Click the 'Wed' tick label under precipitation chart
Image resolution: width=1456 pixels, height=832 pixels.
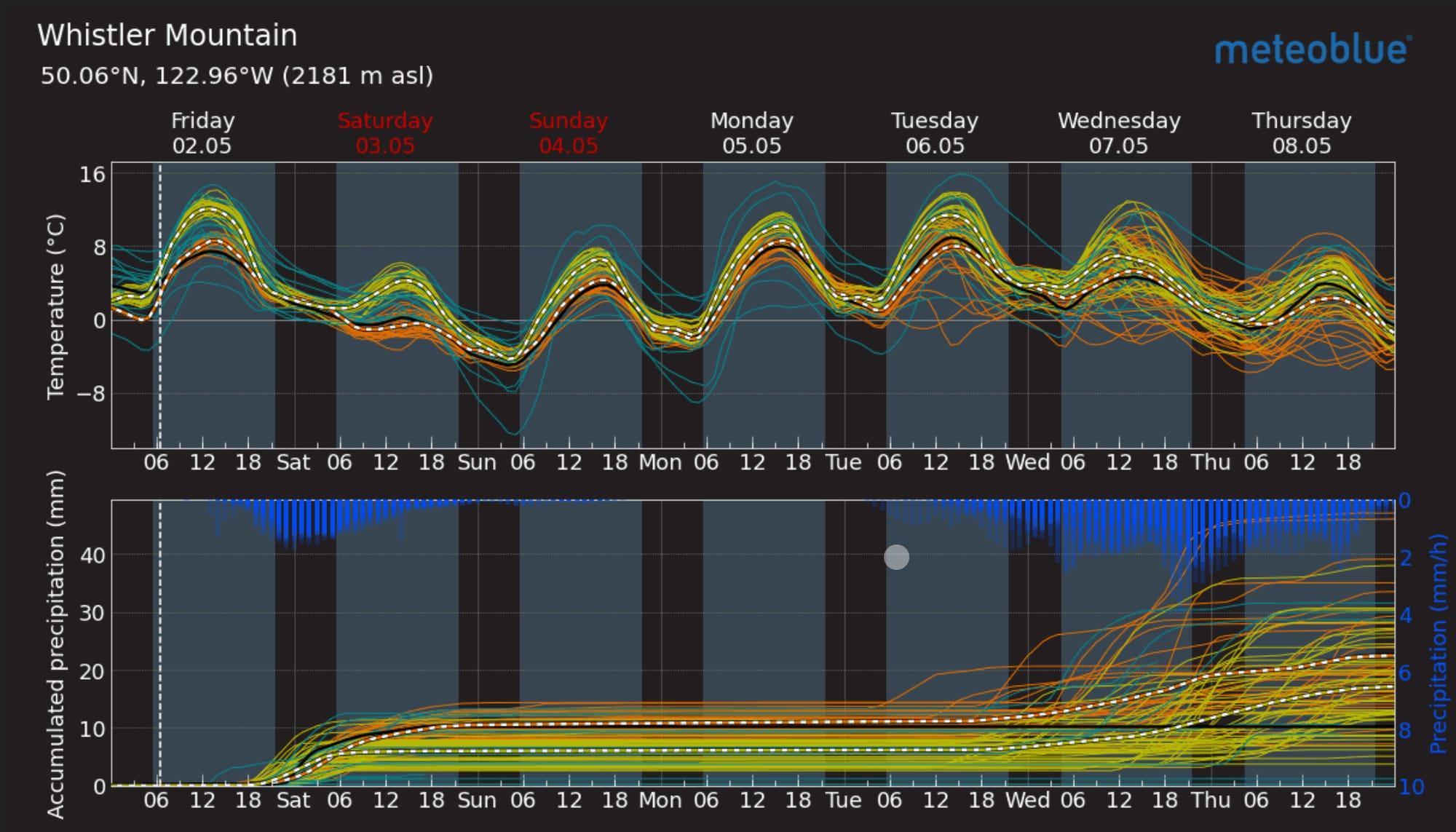coord(1027,801)
